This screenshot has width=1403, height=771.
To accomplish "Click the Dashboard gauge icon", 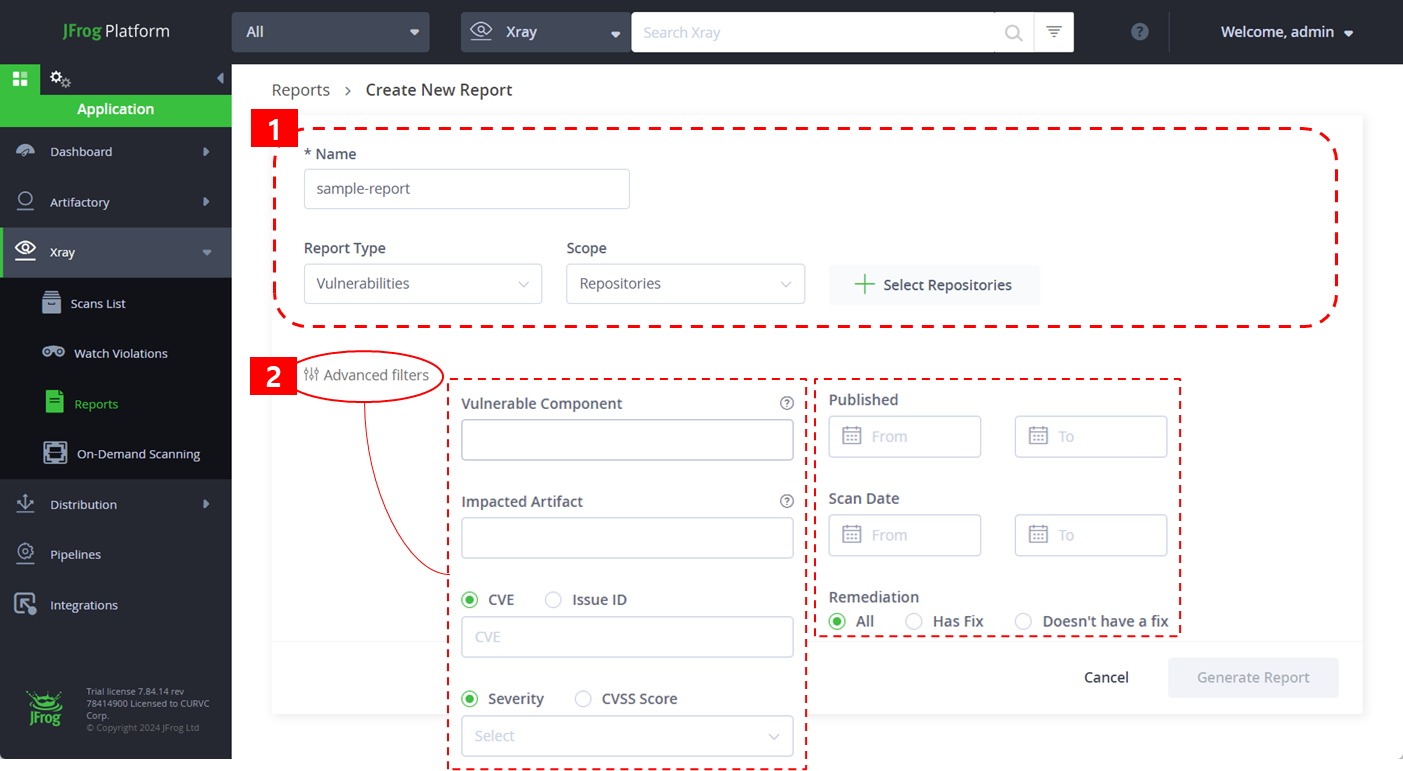I will coord(26,151).
